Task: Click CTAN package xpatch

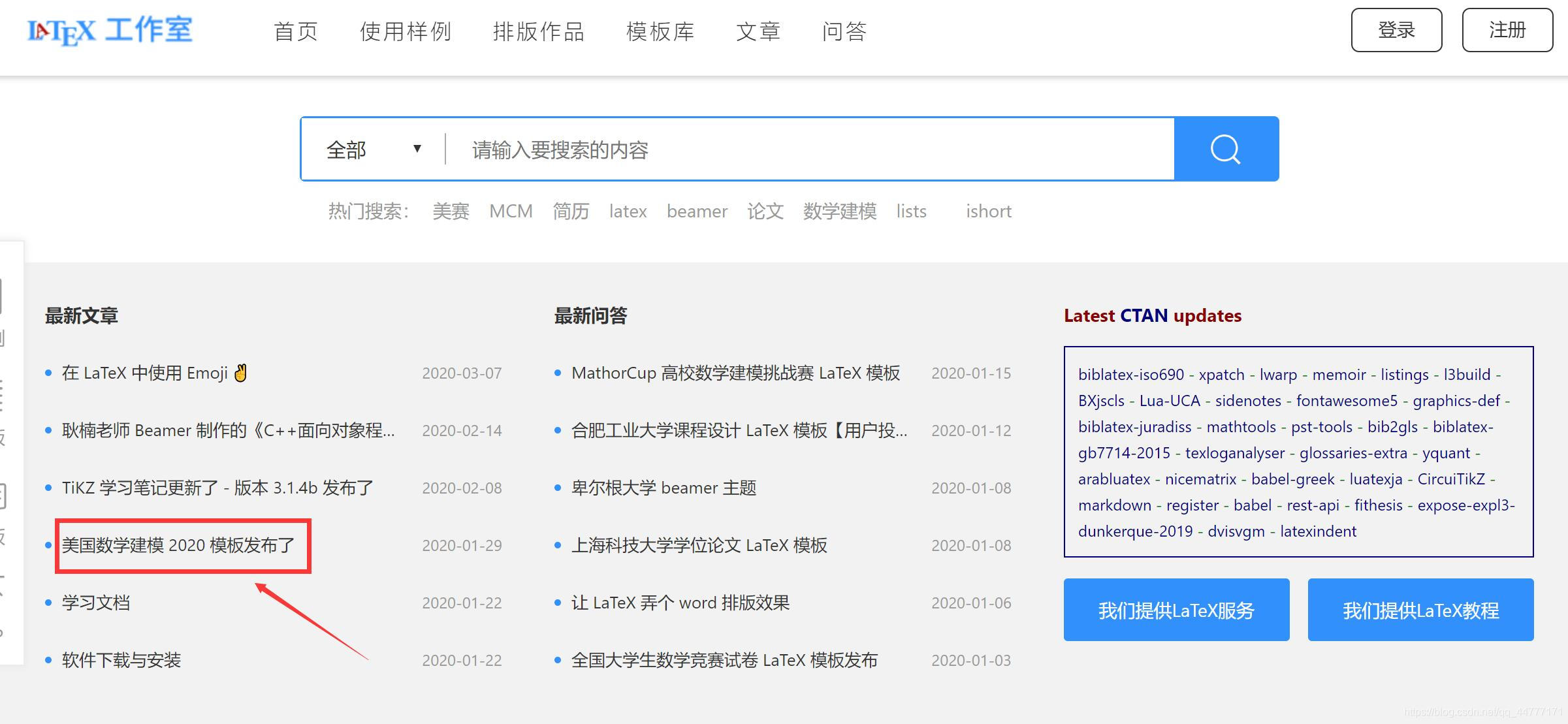Action: (x=1221, y=375)
